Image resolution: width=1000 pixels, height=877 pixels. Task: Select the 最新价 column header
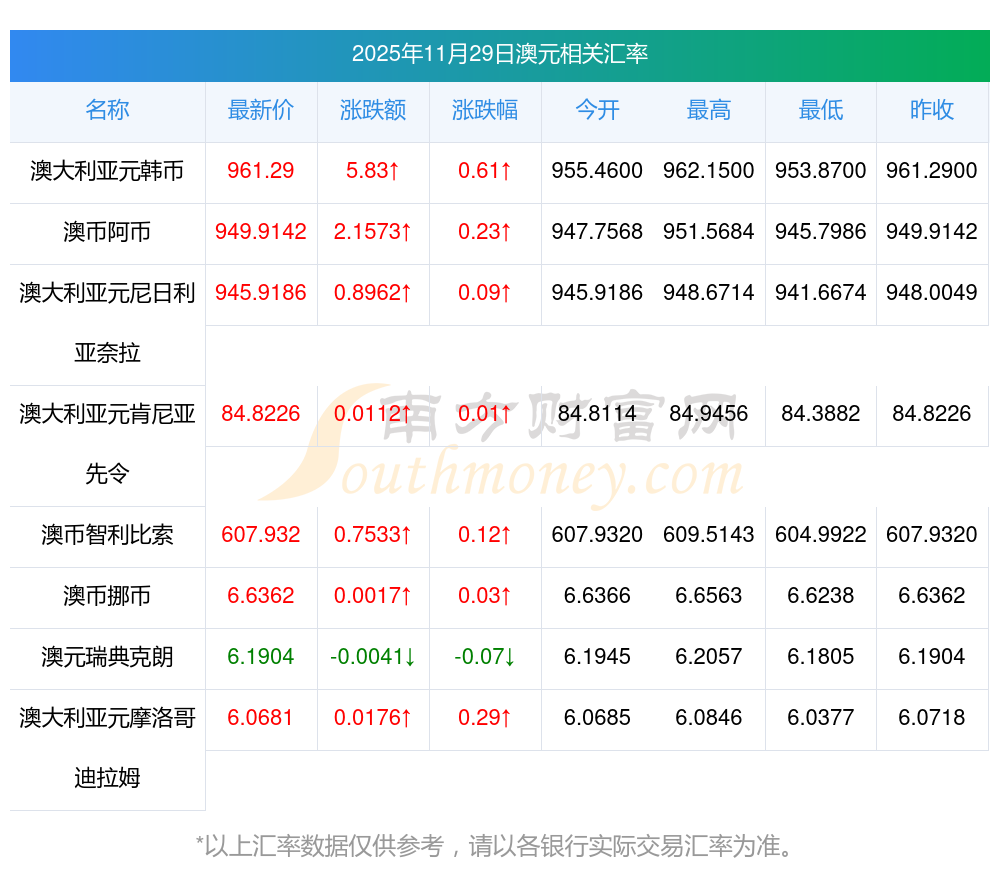[261, 111]
